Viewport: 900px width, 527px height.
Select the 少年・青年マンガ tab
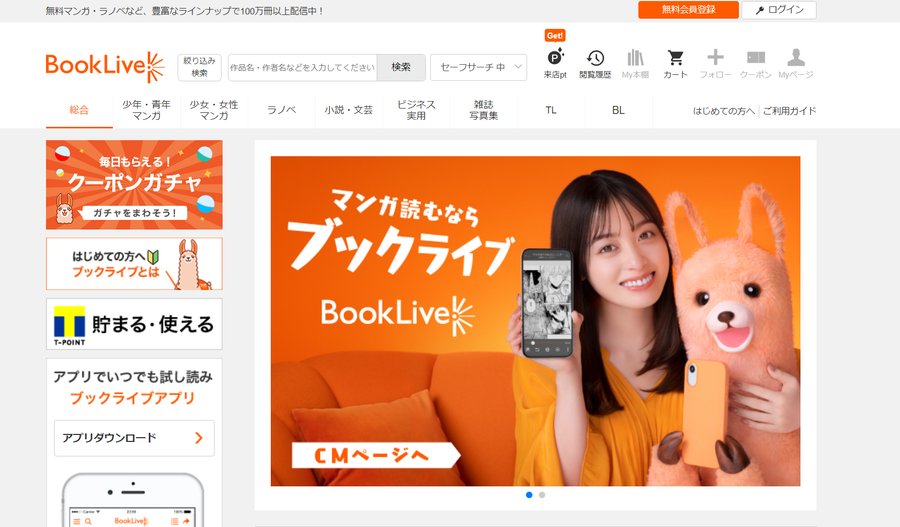click(x=146, y=110)
